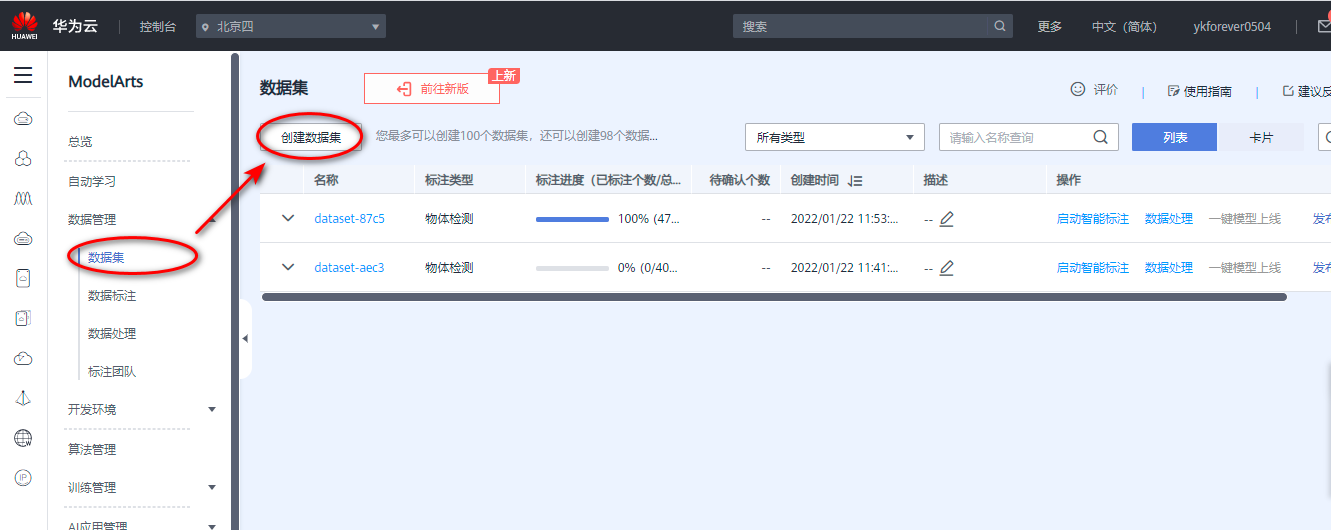Click 2022/01/22 11:41 creation time cell
The image size is (1331, 530).
pyautogui.click(x=844, y=267)
